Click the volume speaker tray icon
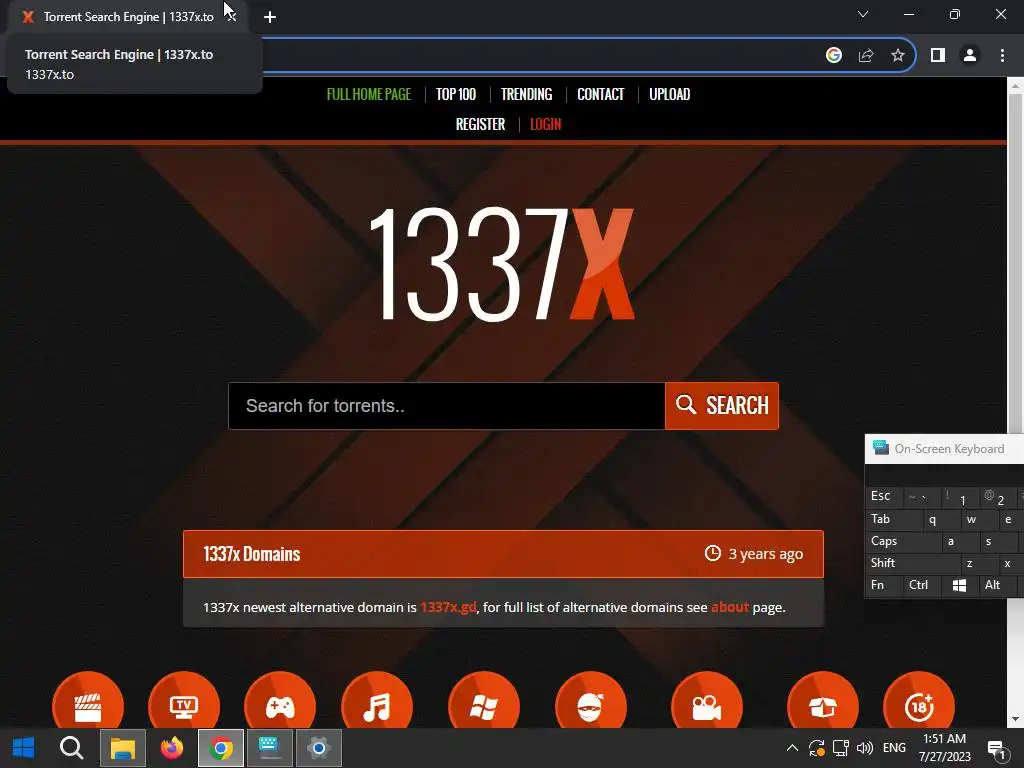 click(865, 748)
